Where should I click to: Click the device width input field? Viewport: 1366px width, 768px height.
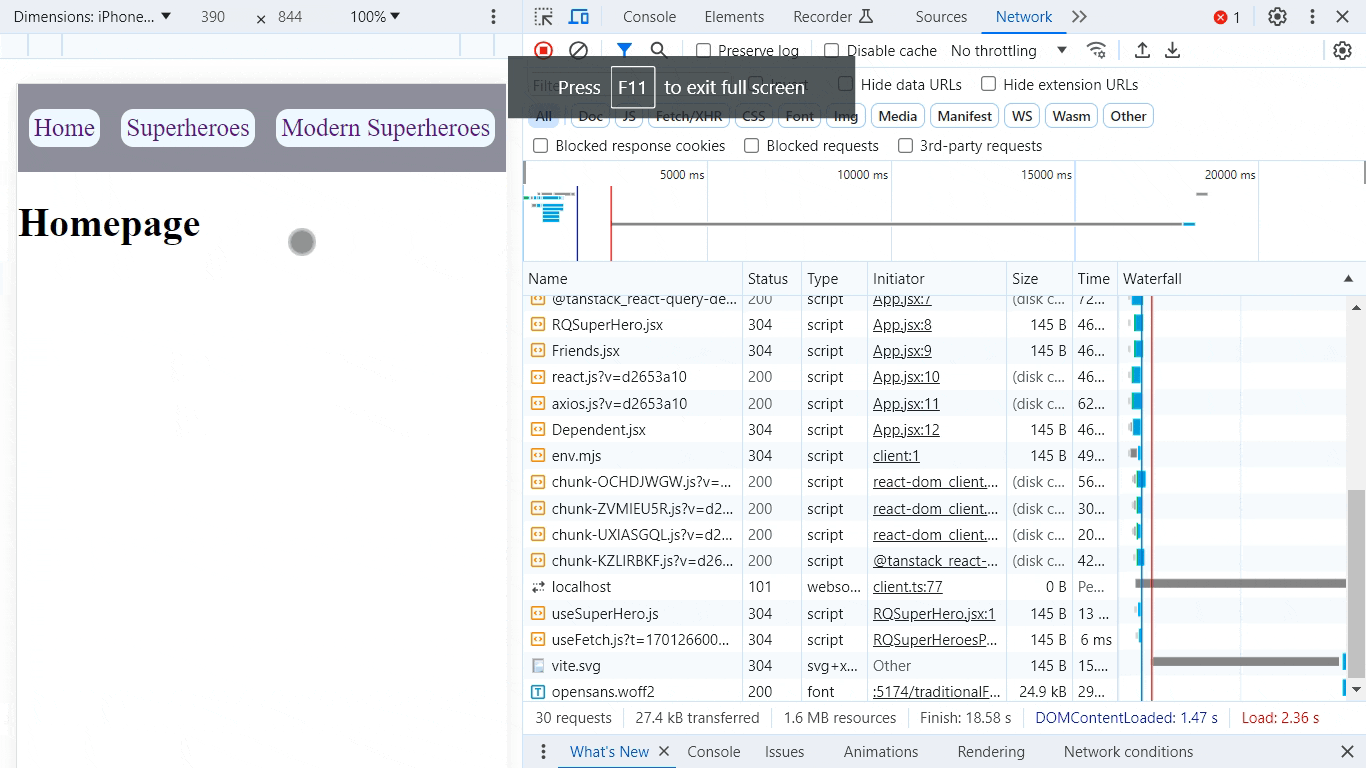click(x=213, y=17)
